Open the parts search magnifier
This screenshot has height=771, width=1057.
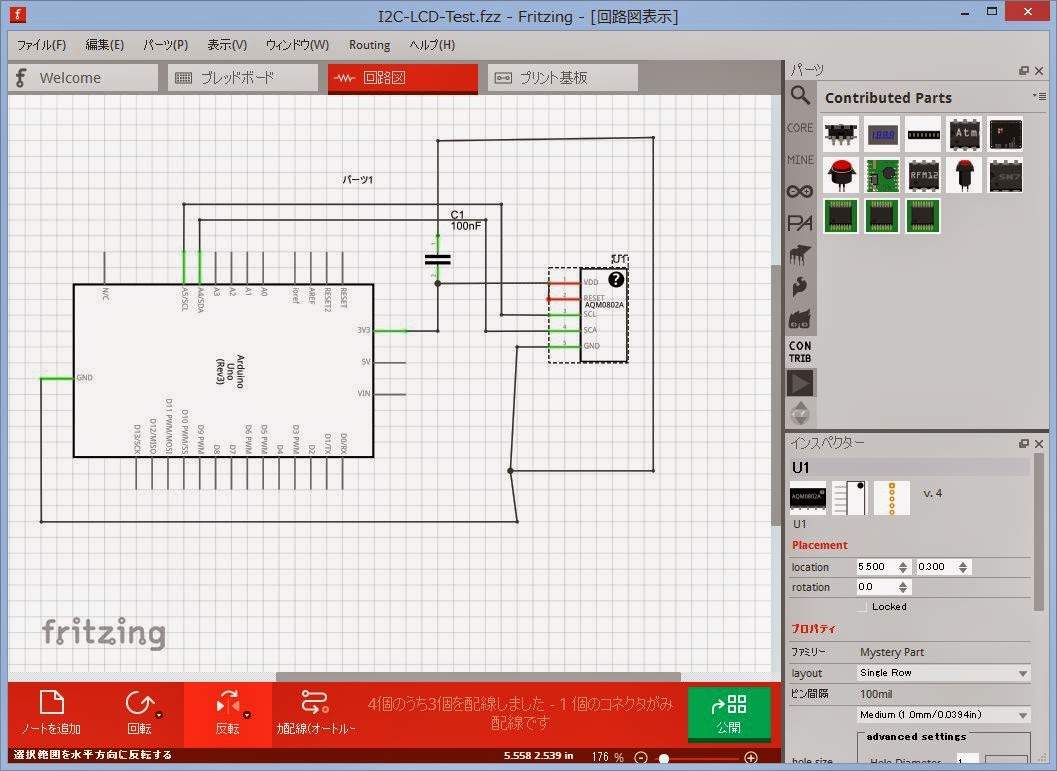coord(800,95)
